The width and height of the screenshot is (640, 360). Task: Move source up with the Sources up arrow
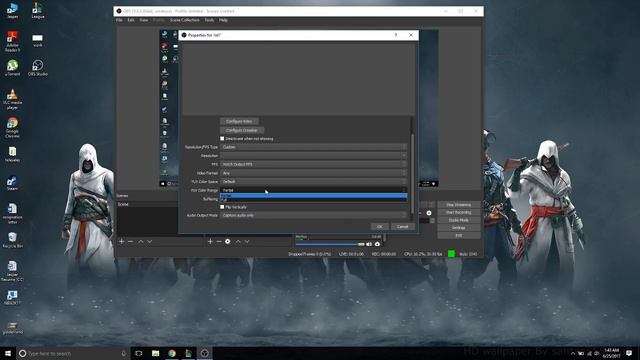point(238,242)
